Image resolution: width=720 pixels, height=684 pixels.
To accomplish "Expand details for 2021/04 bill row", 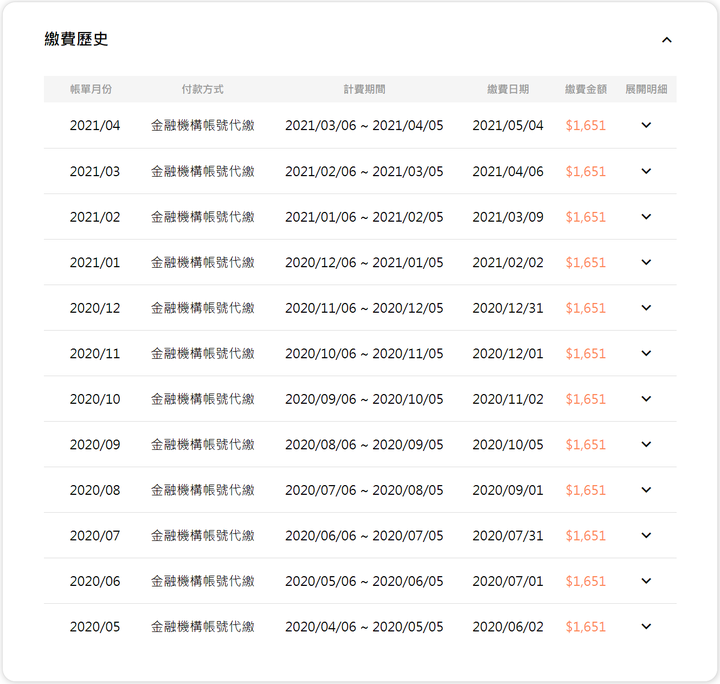I will pos(646,125).
